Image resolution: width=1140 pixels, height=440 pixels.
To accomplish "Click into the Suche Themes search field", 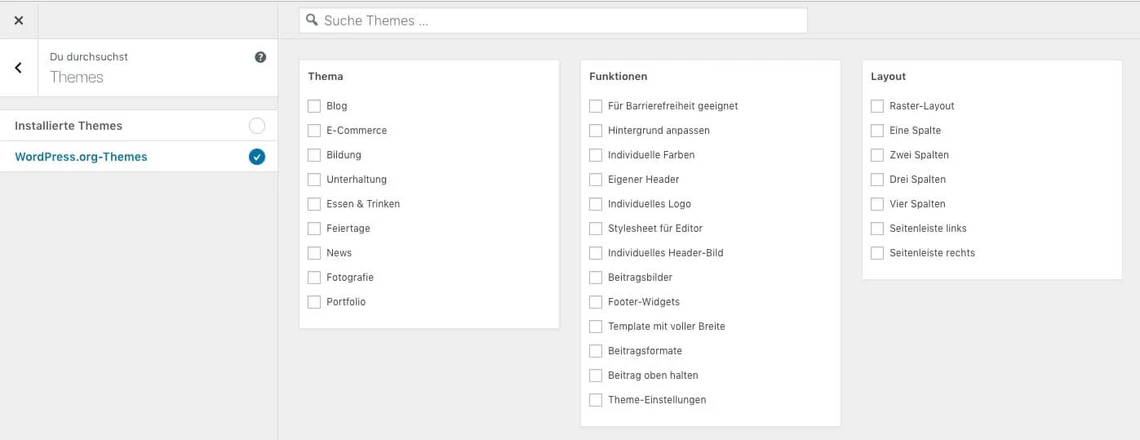I will (560, 20).
